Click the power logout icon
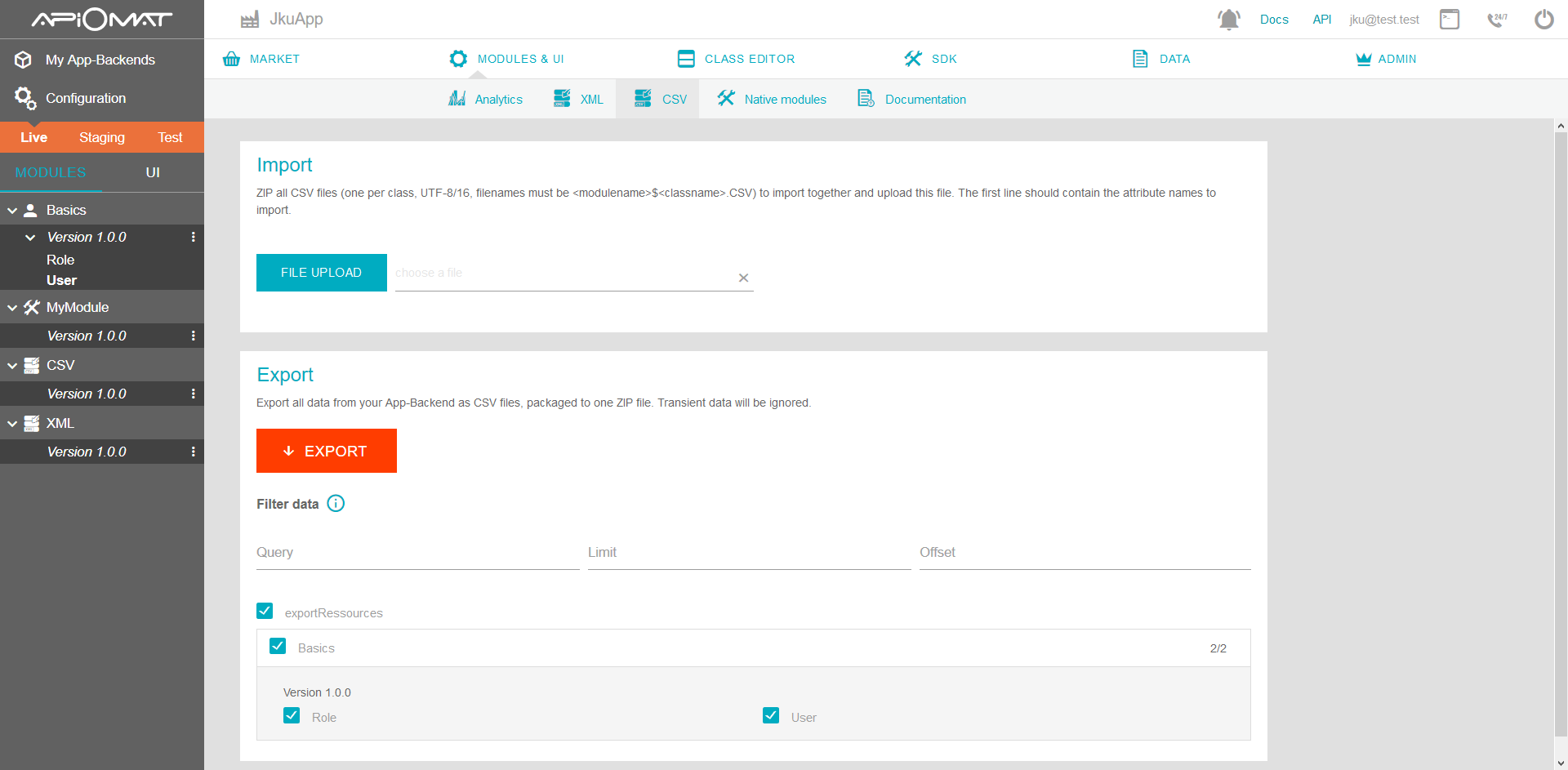 pyautogui.click(x=1543, y=20)
